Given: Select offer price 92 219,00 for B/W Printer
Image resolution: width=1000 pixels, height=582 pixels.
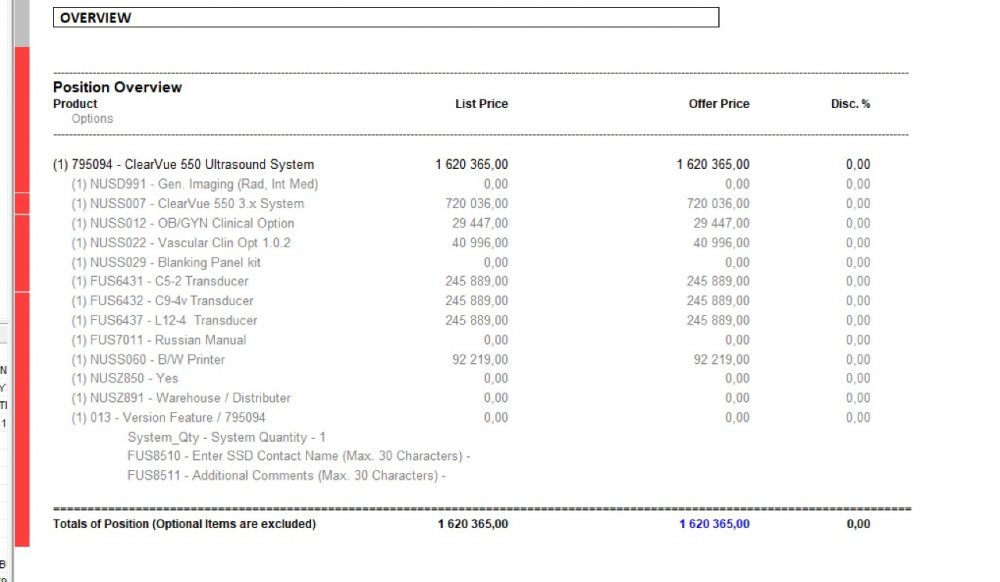Looking at the screenshot, I should (x=721, y=360).
